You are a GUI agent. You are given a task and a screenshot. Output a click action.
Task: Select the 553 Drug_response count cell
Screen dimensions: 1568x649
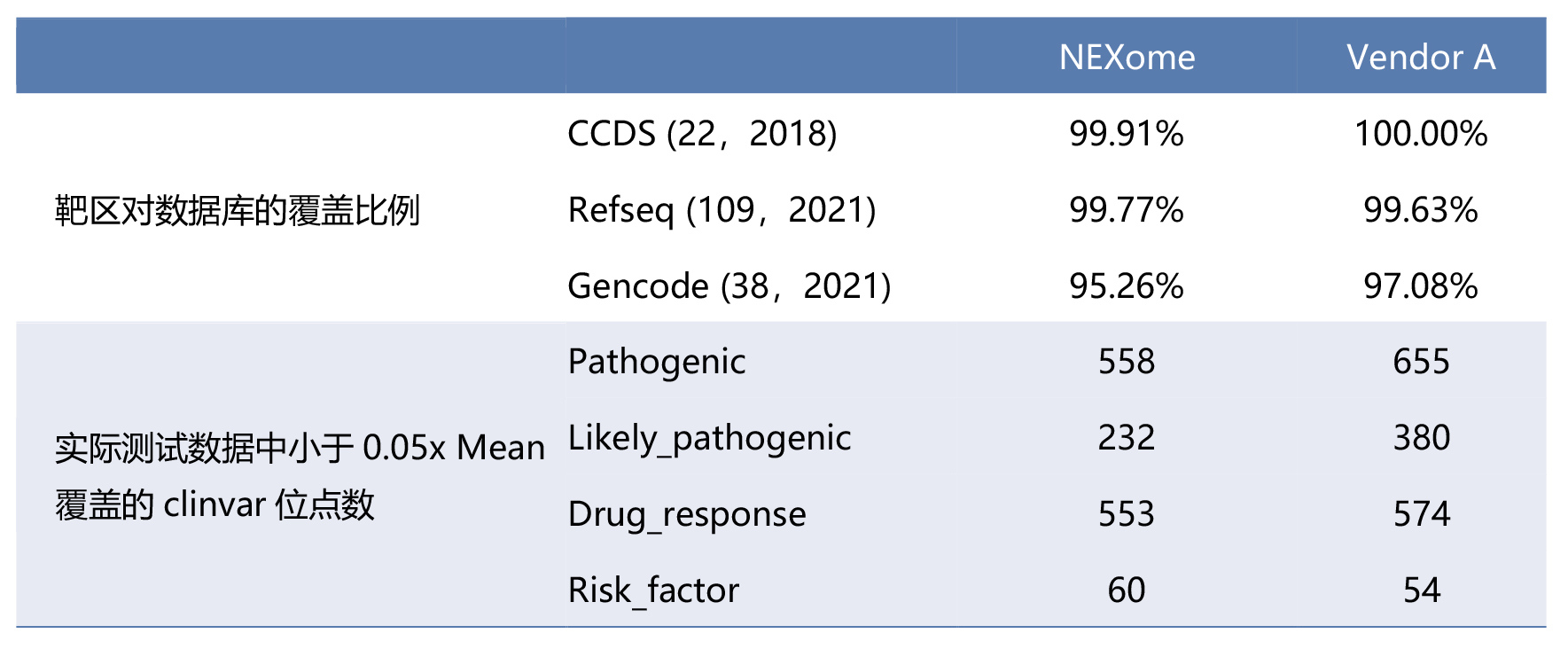click(1126, 514)
